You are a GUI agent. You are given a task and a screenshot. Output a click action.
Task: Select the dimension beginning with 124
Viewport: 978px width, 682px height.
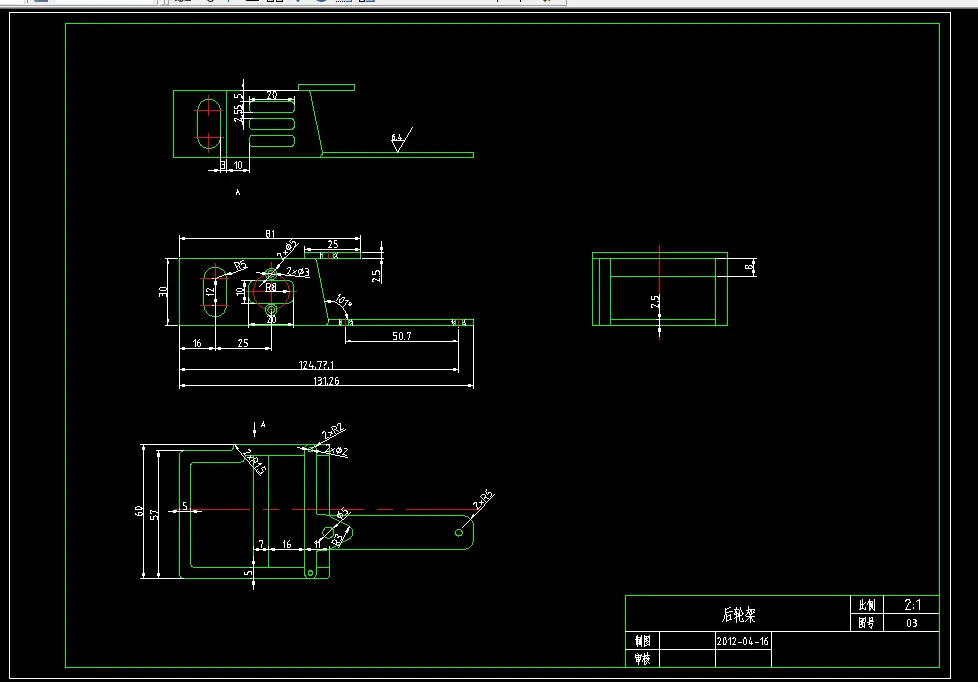click(x=316, y=365)
